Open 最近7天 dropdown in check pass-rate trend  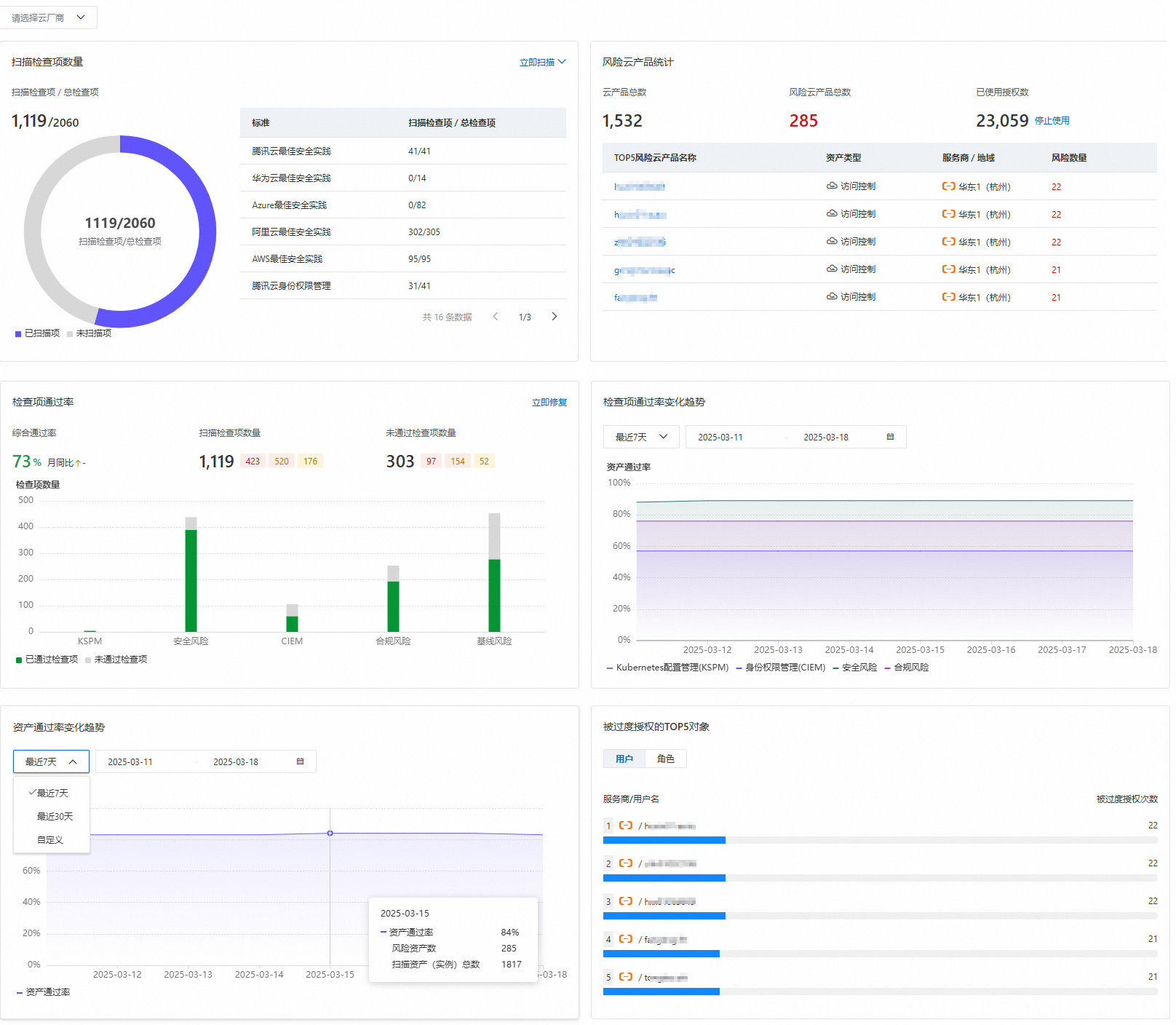click(x=641, y=437)
